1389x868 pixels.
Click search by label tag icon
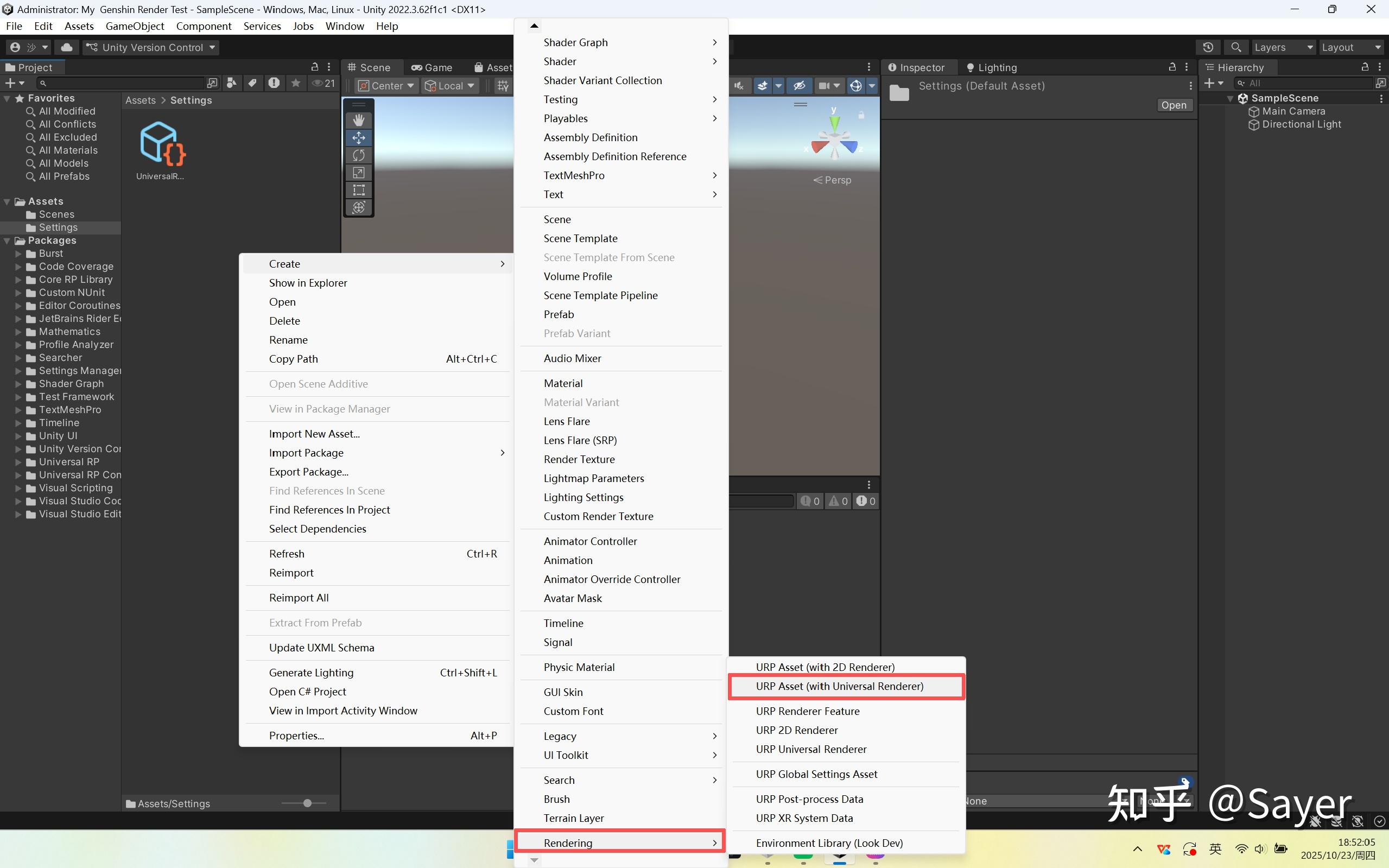click(252, 83)
